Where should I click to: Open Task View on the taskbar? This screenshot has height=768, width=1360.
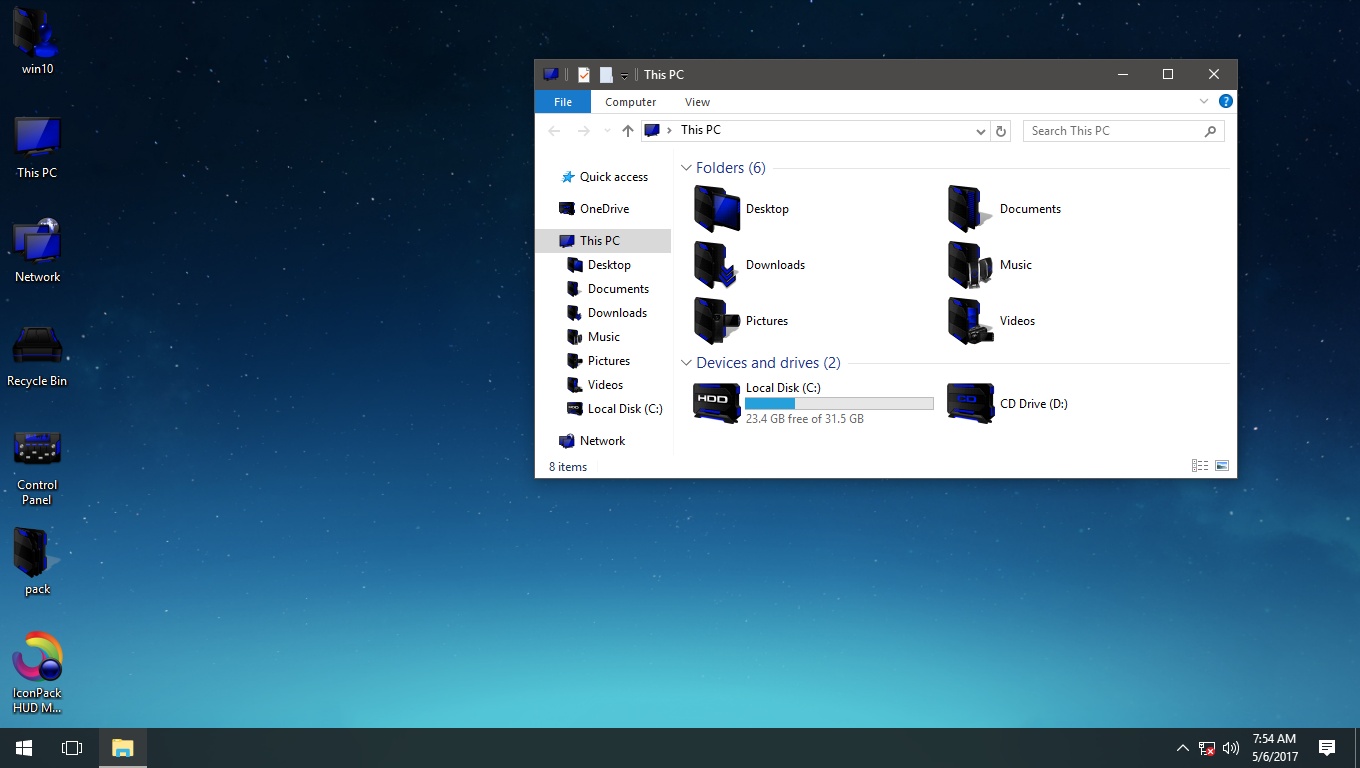pos(72,748)
